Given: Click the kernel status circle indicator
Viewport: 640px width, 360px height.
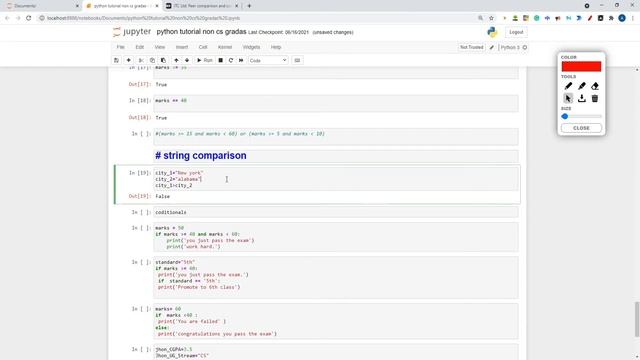Looking at the screenshot, I should pos(525,47).
